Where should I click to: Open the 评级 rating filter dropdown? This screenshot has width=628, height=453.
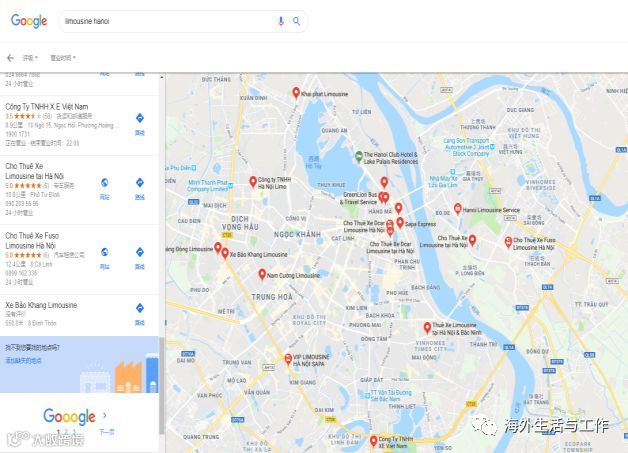(x=30, y=58)
